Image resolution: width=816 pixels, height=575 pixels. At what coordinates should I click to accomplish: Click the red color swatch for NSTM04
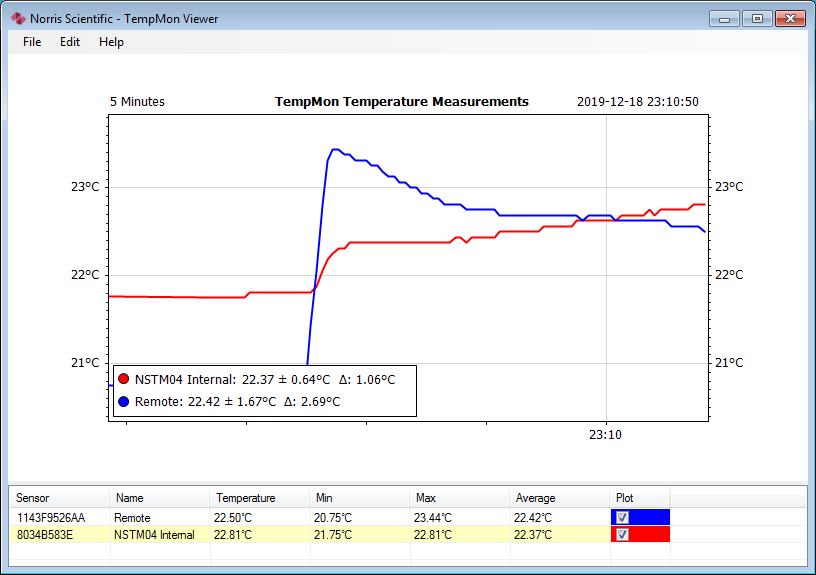(651, 535)
